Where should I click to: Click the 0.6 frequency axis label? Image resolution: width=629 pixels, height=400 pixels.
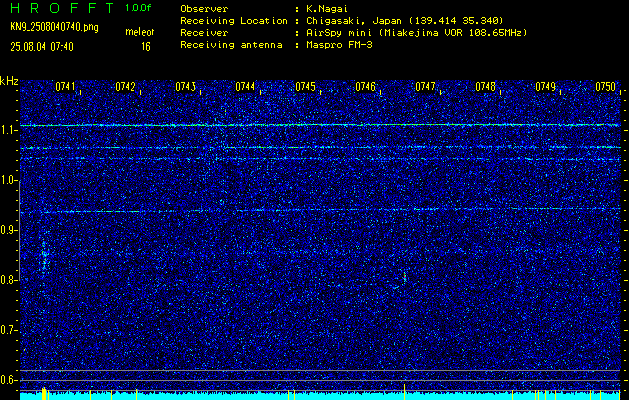coord(8,380)
